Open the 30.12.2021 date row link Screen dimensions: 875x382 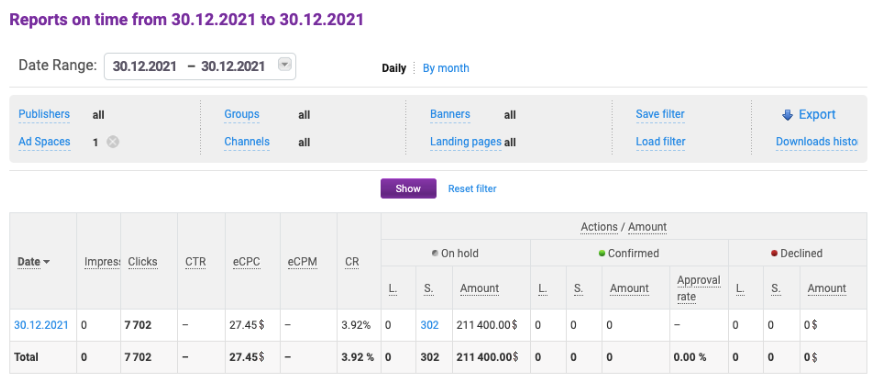click(x=41, y=325)
